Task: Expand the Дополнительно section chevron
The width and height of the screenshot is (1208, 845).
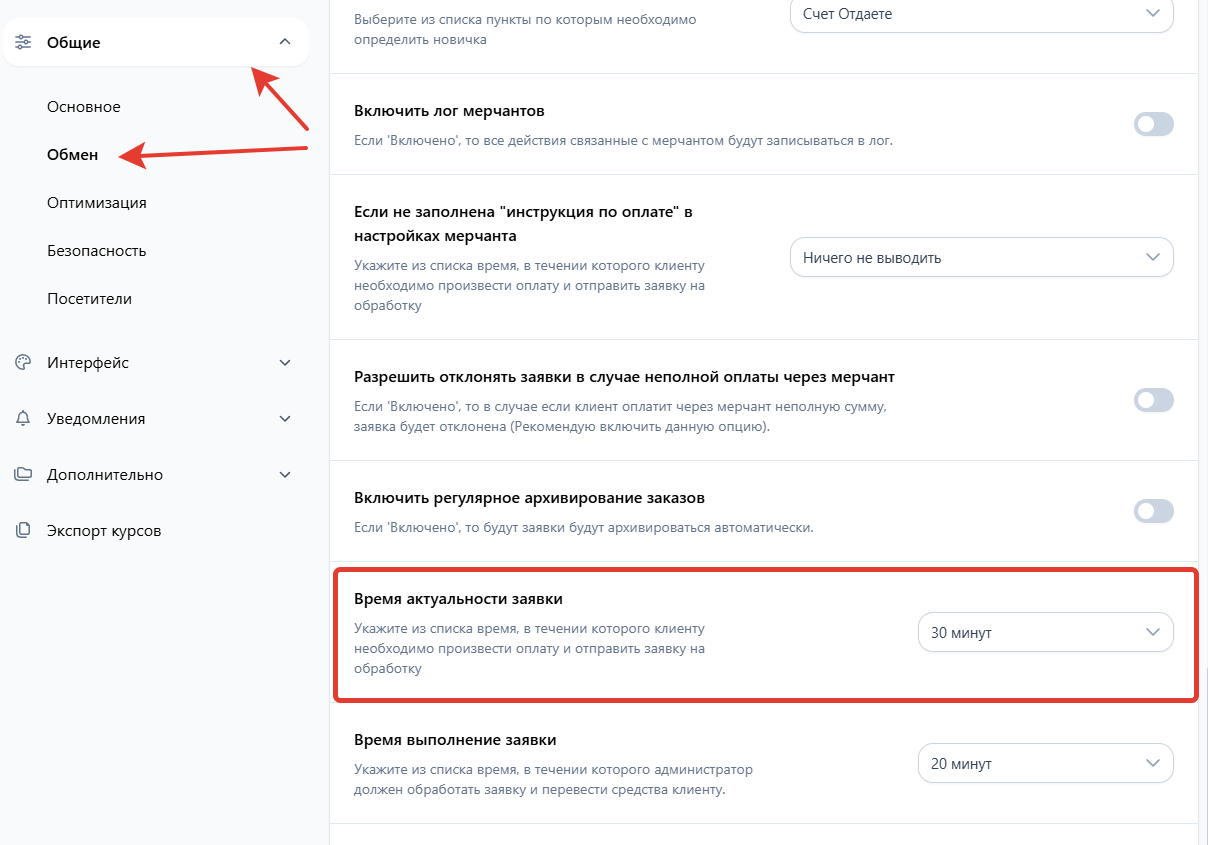Action: [285, 475]
